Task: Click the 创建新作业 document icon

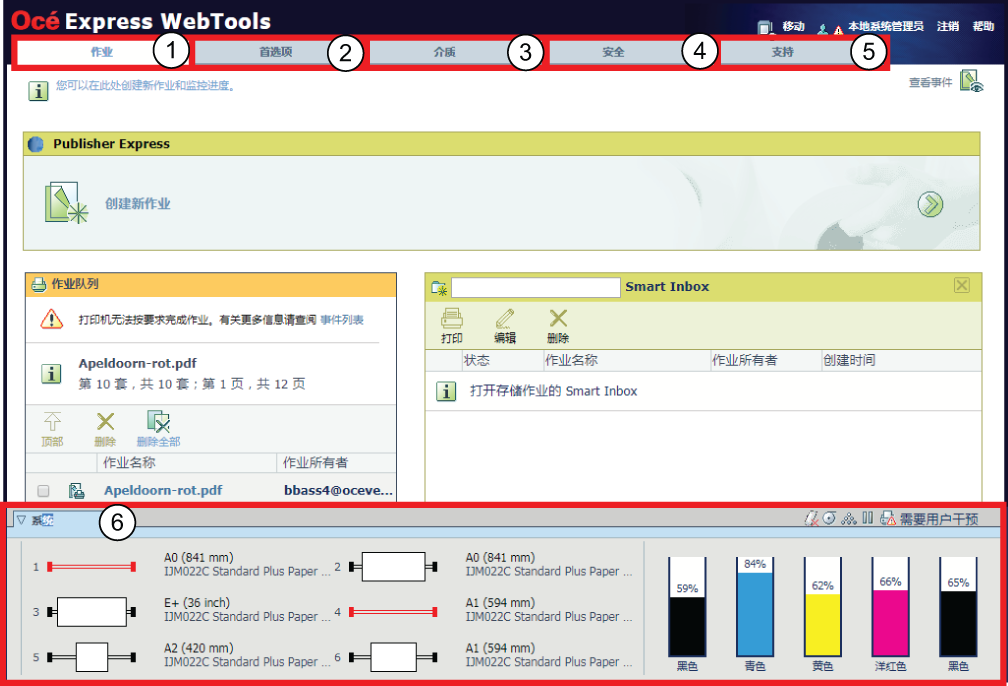Action: (66, 203)
